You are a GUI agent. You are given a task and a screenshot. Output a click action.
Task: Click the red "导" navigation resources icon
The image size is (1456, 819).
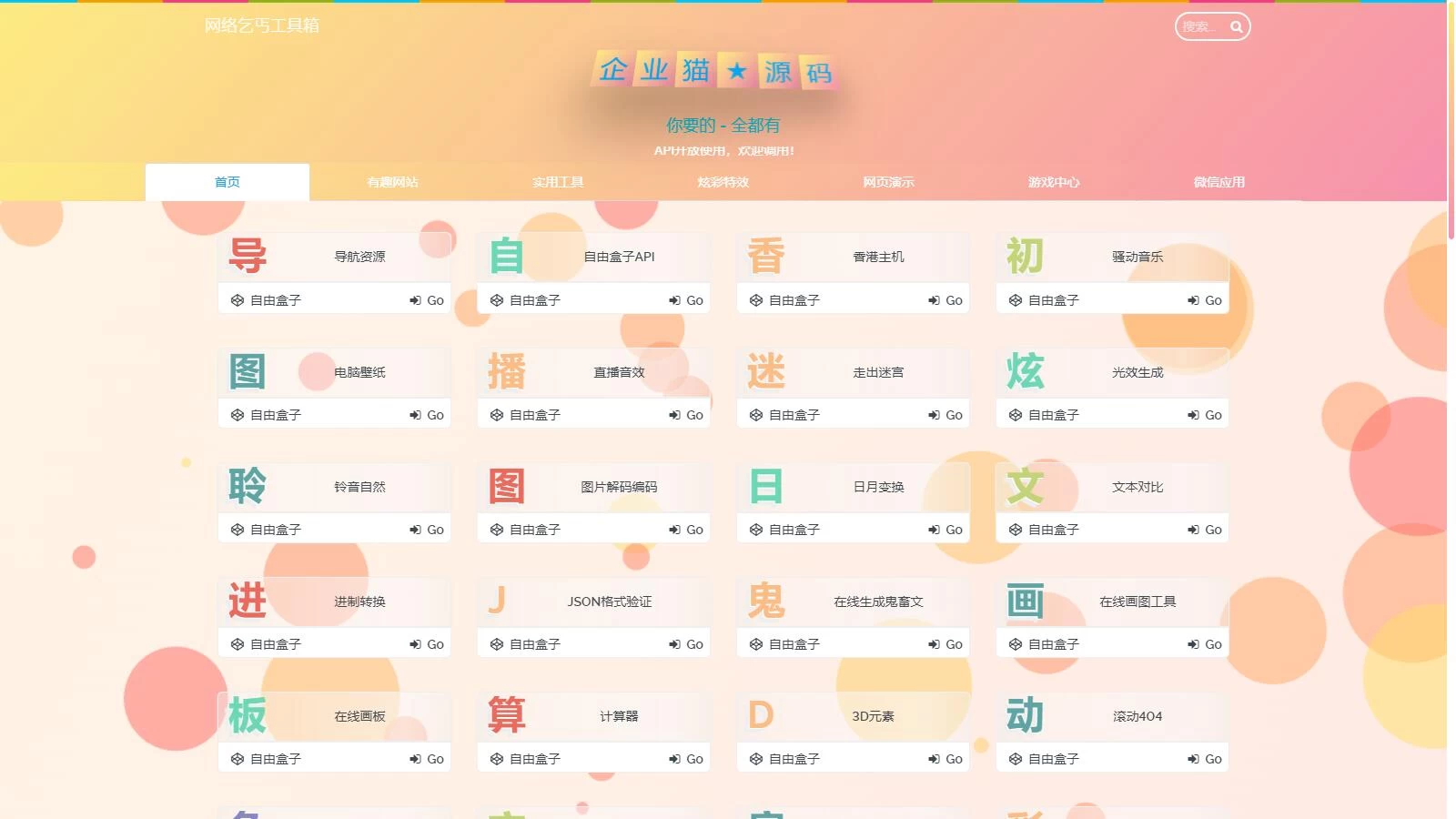246,256
